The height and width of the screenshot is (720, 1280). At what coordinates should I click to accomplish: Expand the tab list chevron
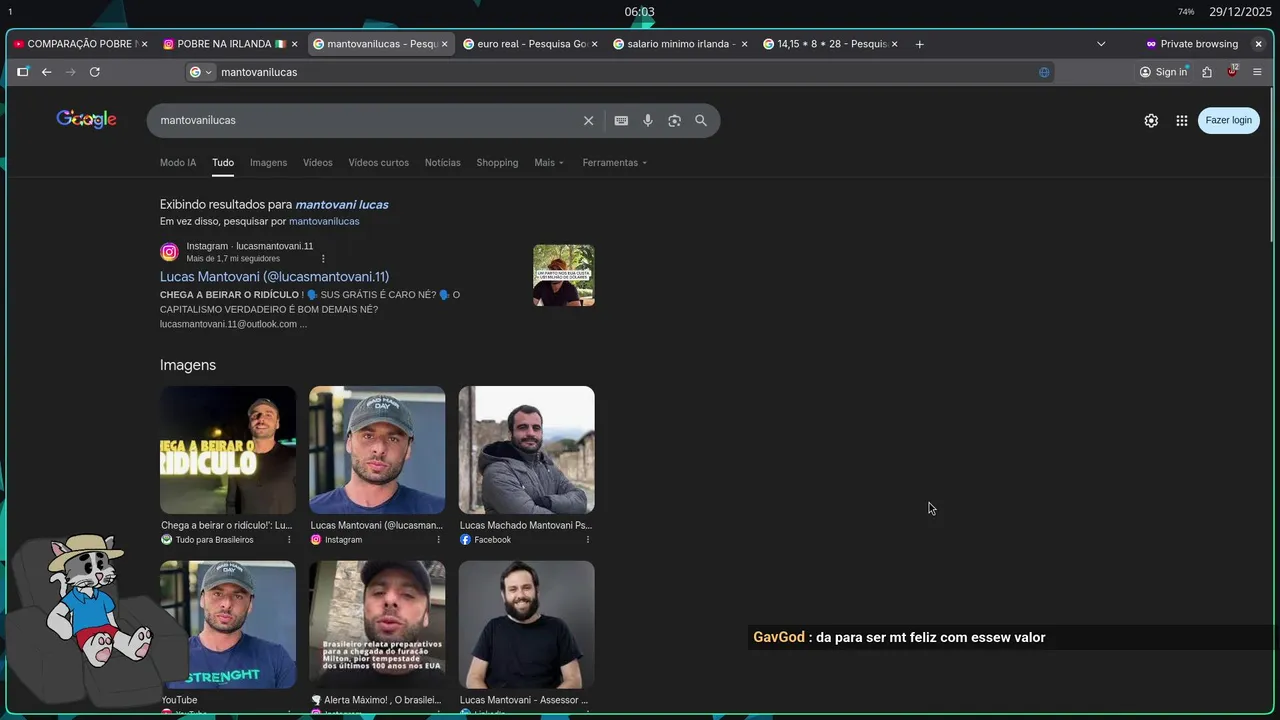click(x=1101, y=44)
